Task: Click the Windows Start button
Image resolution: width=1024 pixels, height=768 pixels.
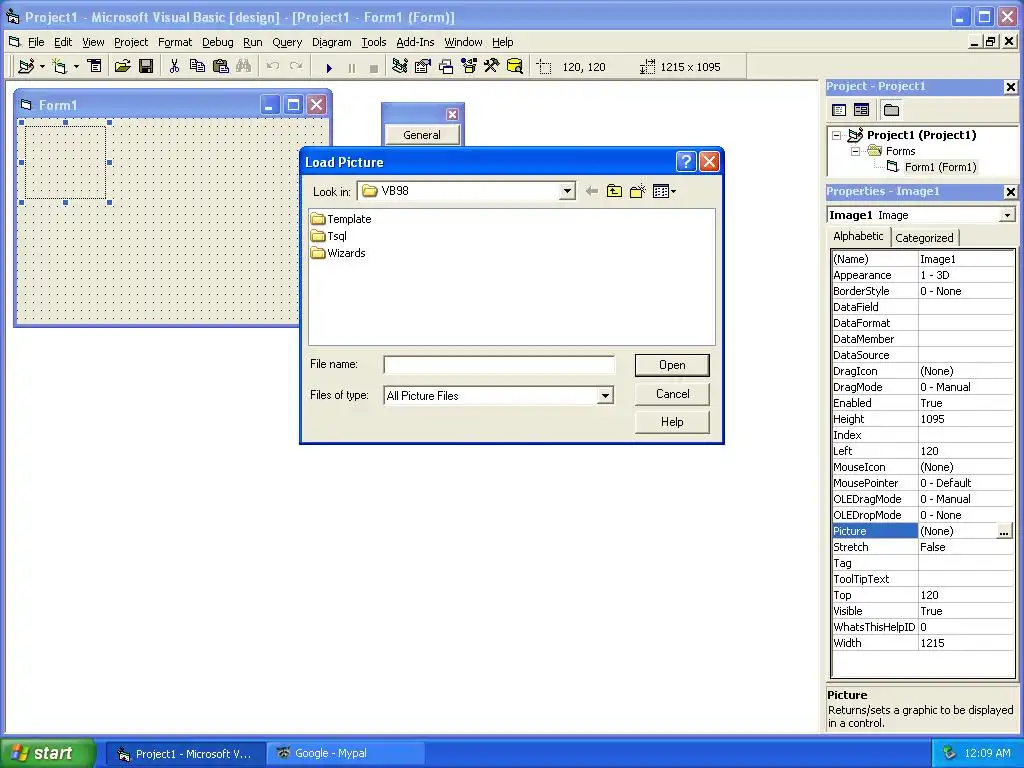Action: pos(46,753)
